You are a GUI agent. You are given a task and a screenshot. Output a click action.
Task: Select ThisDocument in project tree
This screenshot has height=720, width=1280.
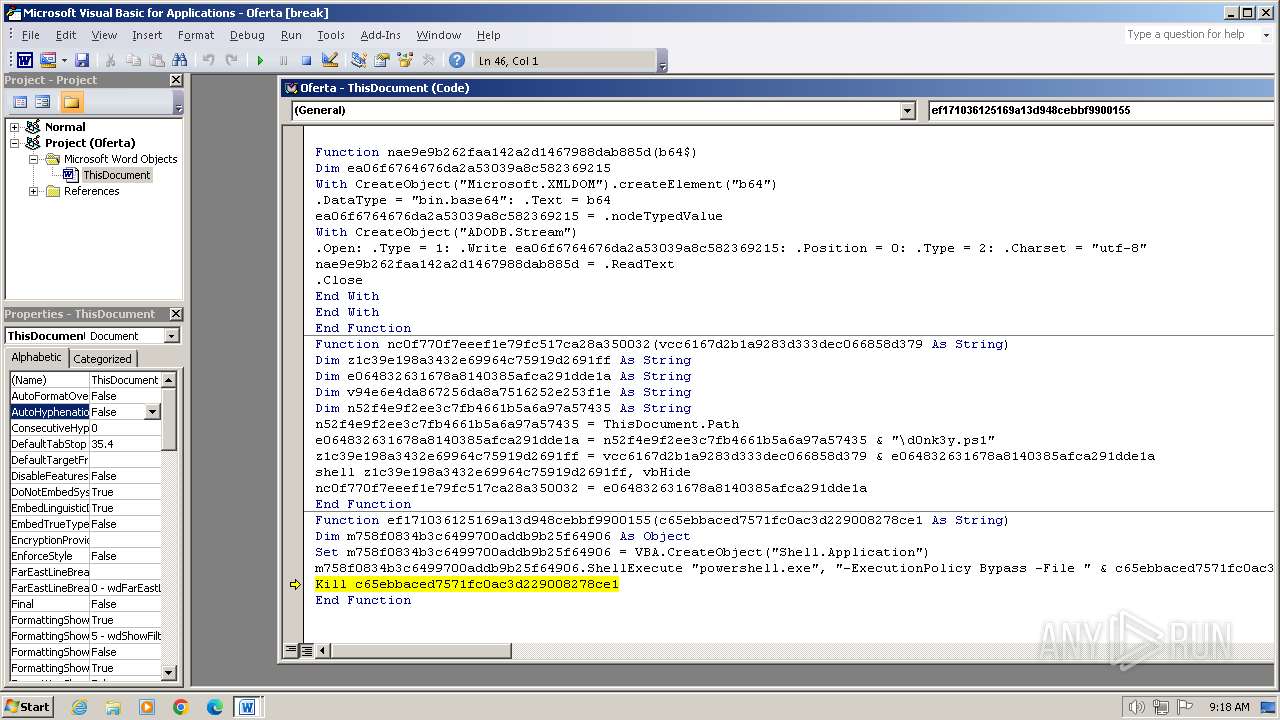[116, 175]
